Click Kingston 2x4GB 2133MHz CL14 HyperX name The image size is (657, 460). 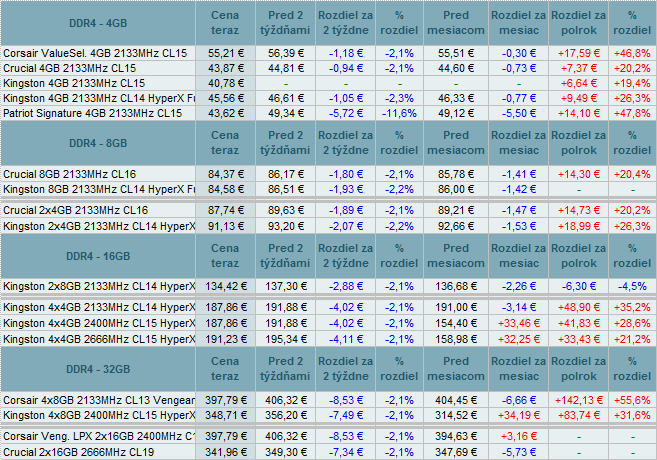(99, 227)
